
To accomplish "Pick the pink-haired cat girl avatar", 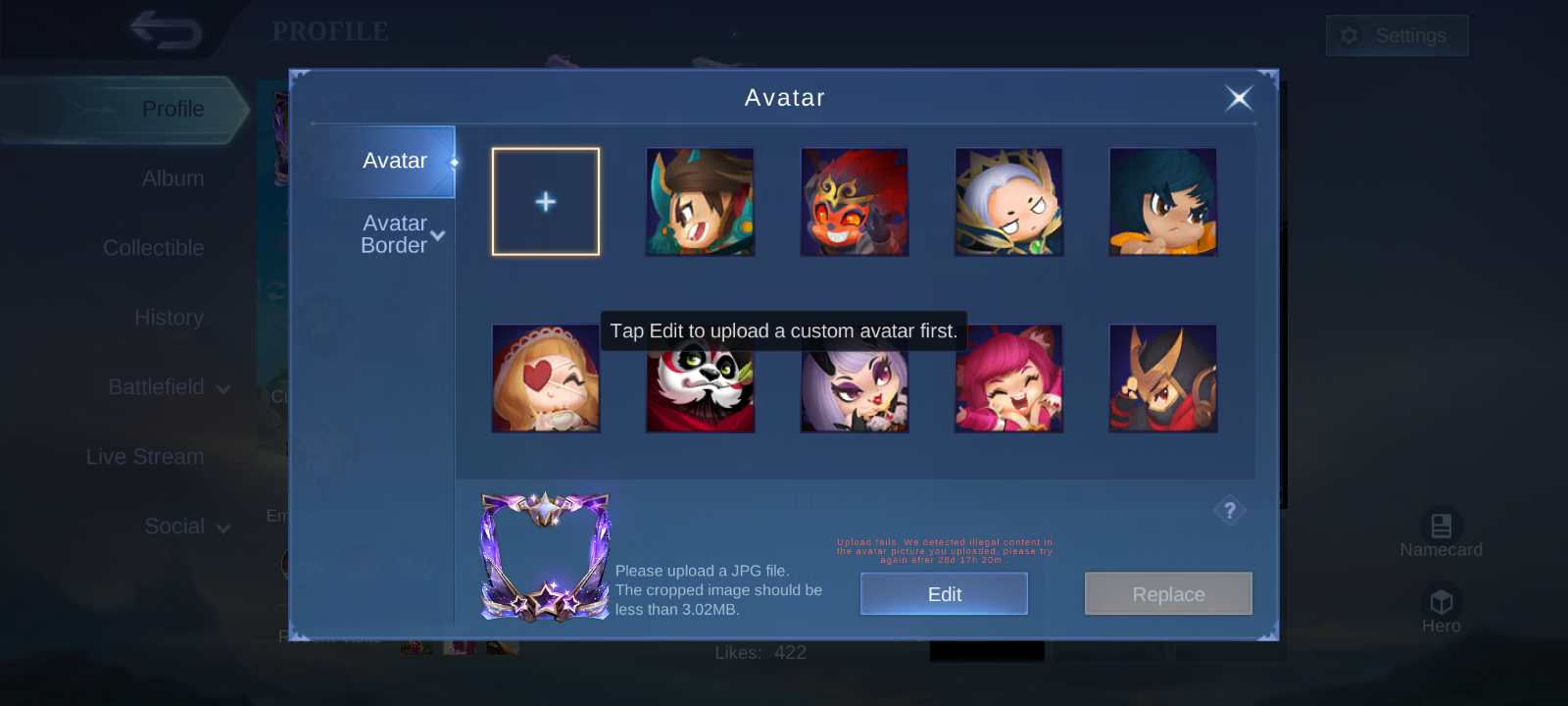I will 1008,378.
